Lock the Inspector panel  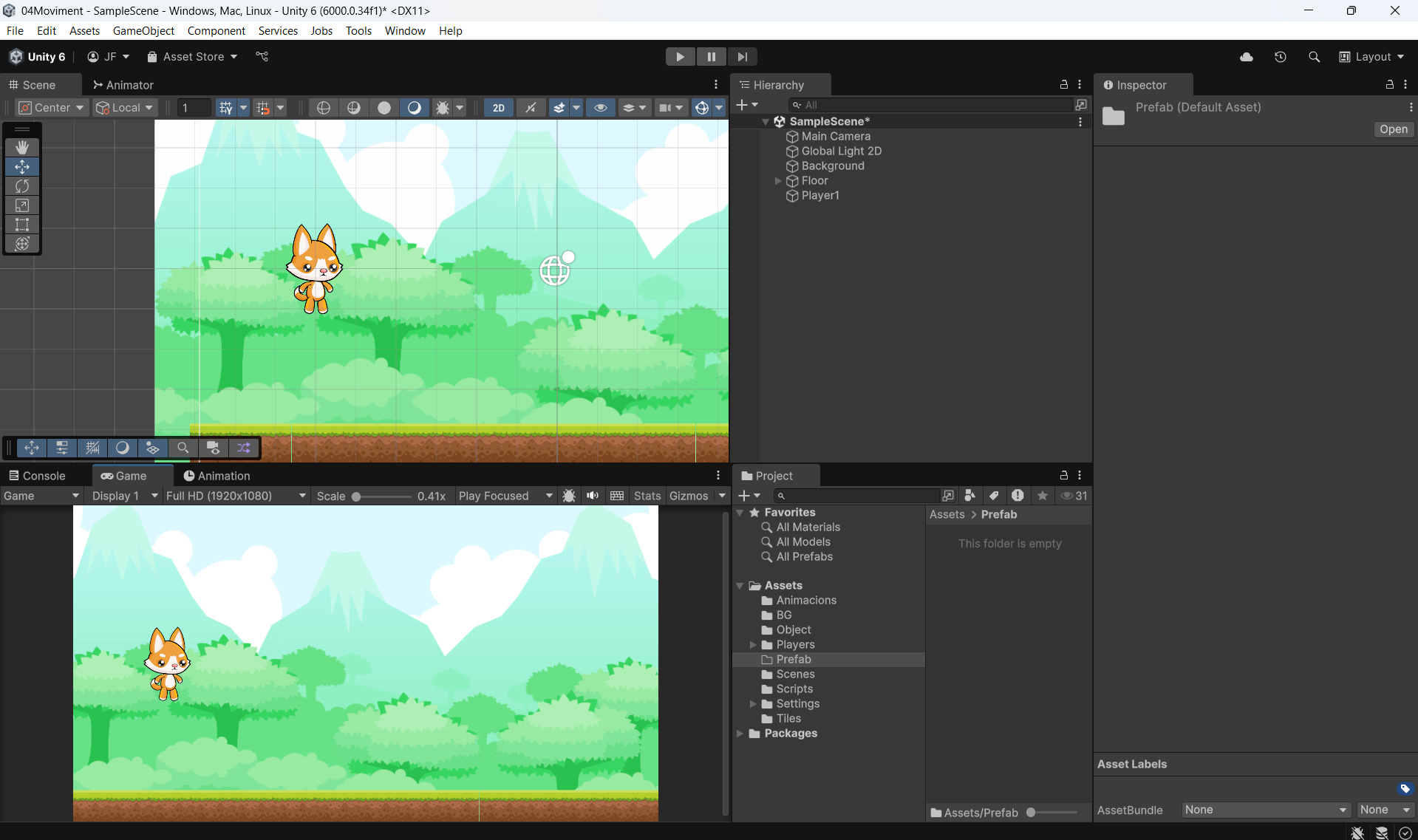(x=1389, y=85)
